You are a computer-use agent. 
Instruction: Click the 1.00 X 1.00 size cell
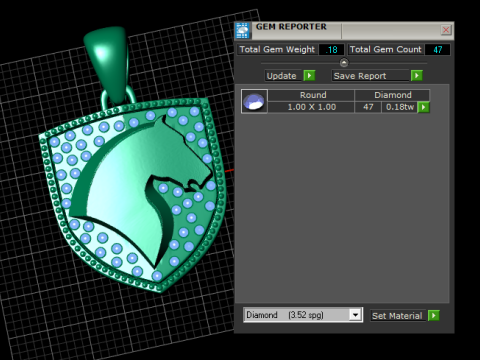(311, 107)
